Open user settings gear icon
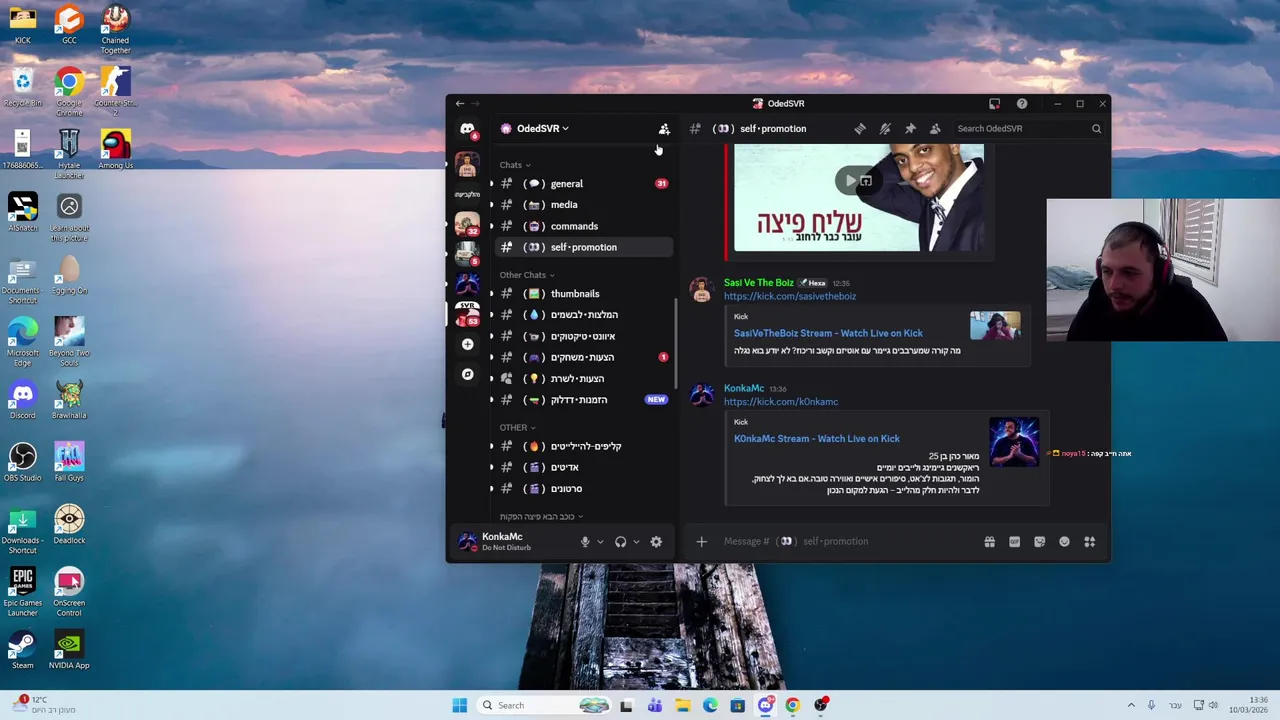The image size is (1280, 720). pos(656,542)
